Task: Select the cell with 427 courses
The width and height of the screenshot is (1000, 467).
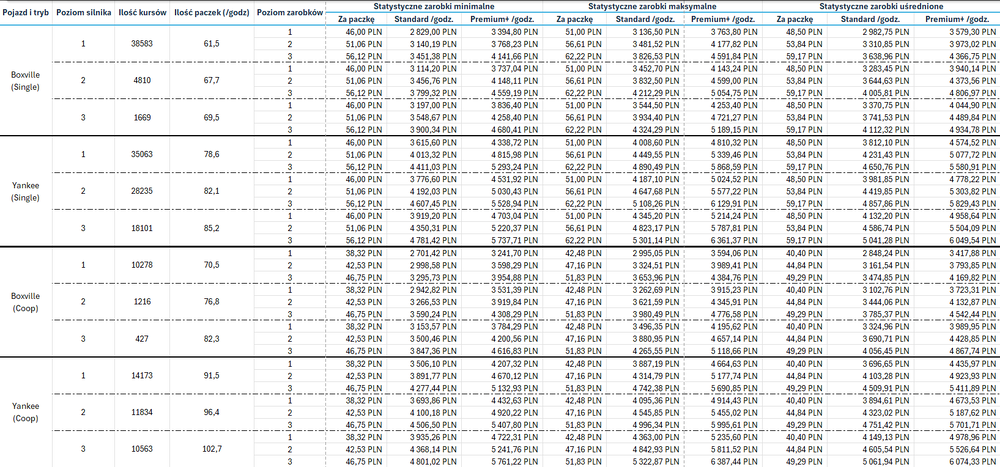Action: (142, 339)
